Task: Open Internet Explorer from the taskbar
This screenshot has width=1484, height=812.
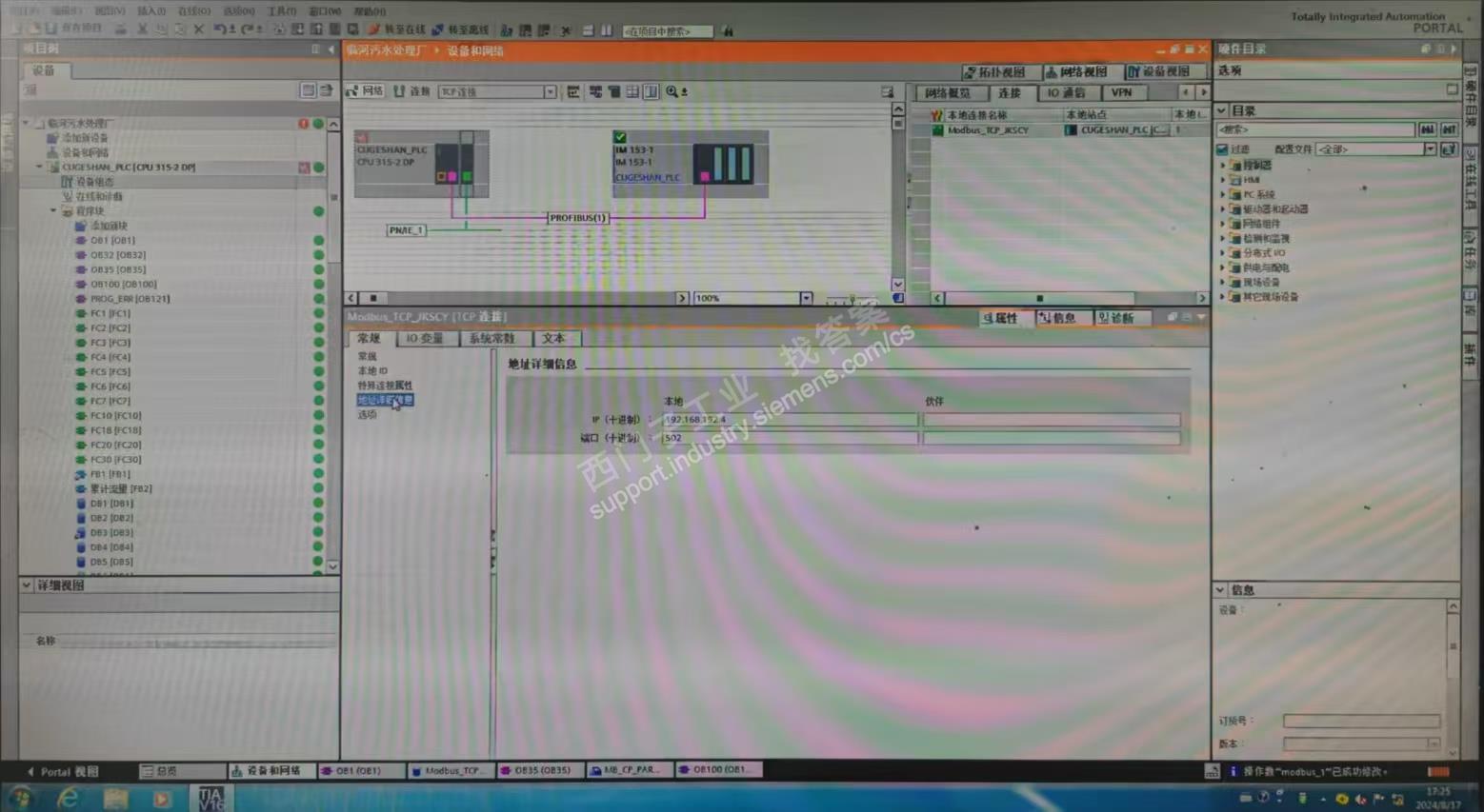Action: [x=68, y=798]
